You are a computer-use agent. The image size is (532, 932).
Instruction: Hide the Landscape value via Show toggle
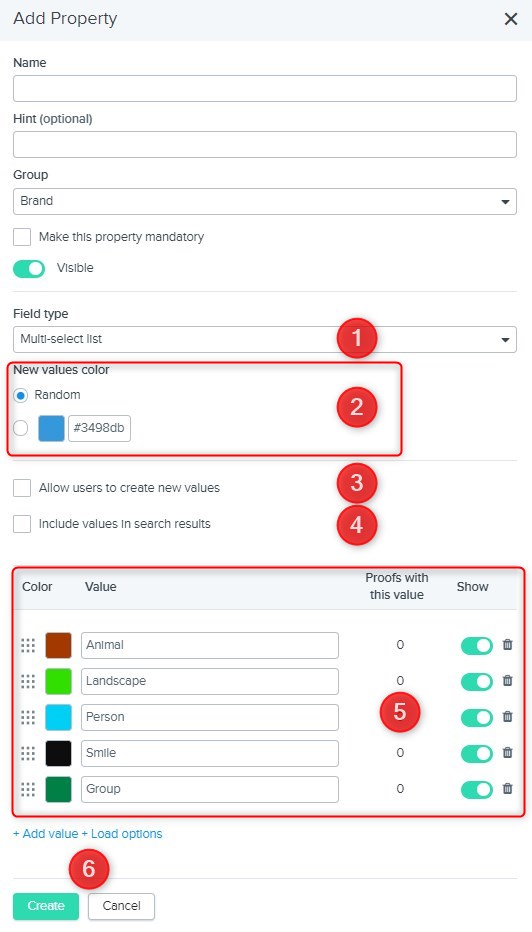(477, 681)
